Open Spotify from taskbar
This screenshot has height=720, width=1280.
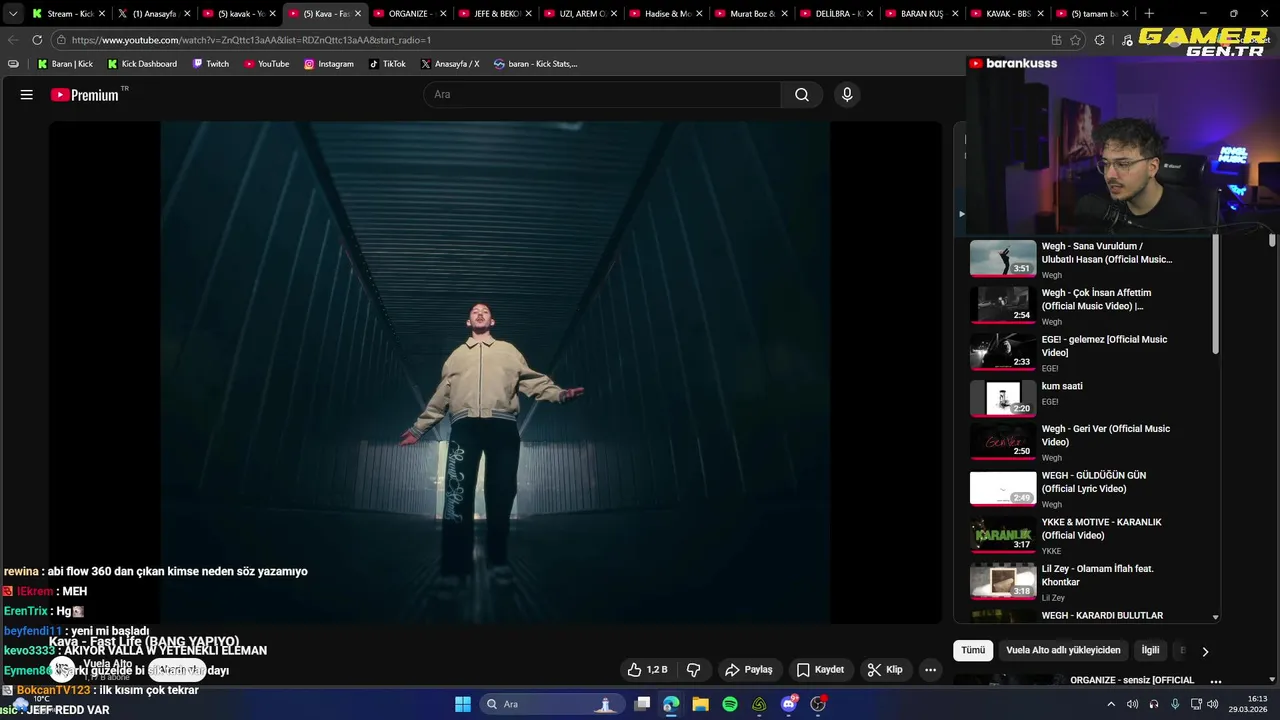click(x=730, y=704)
